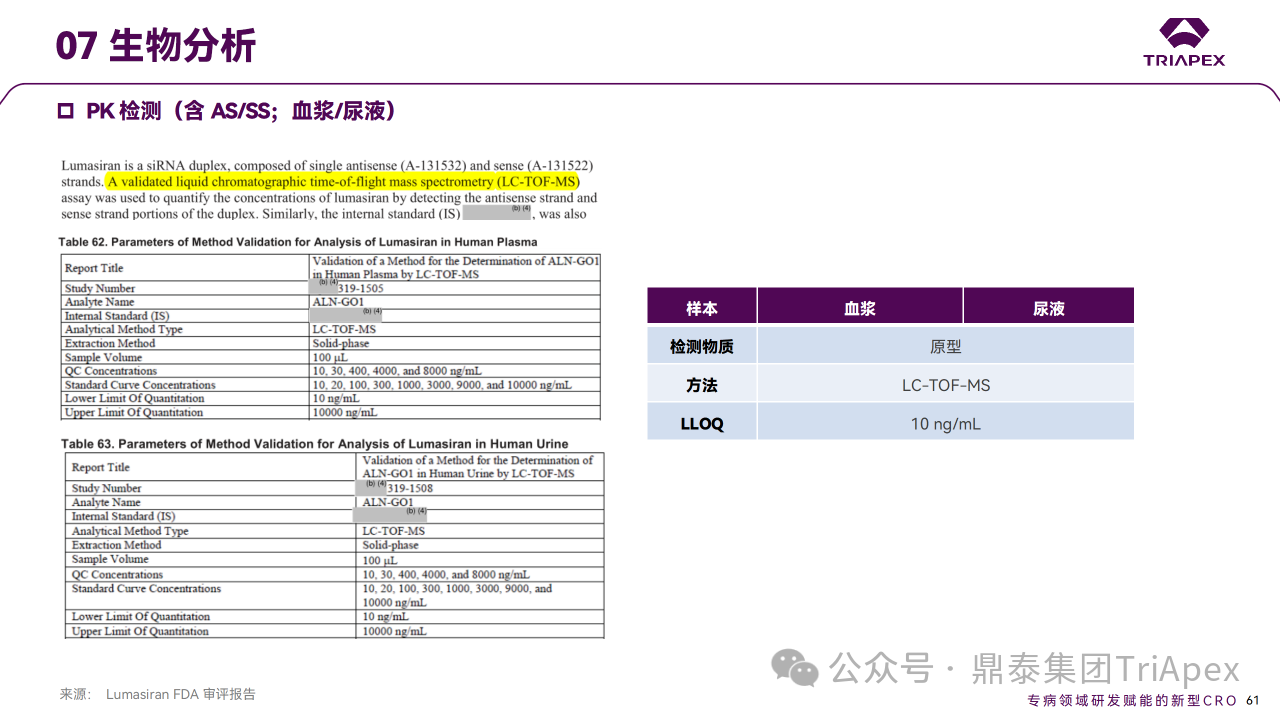Click the 方法 row label
The image size is (1280, 720).
[701, 385]
